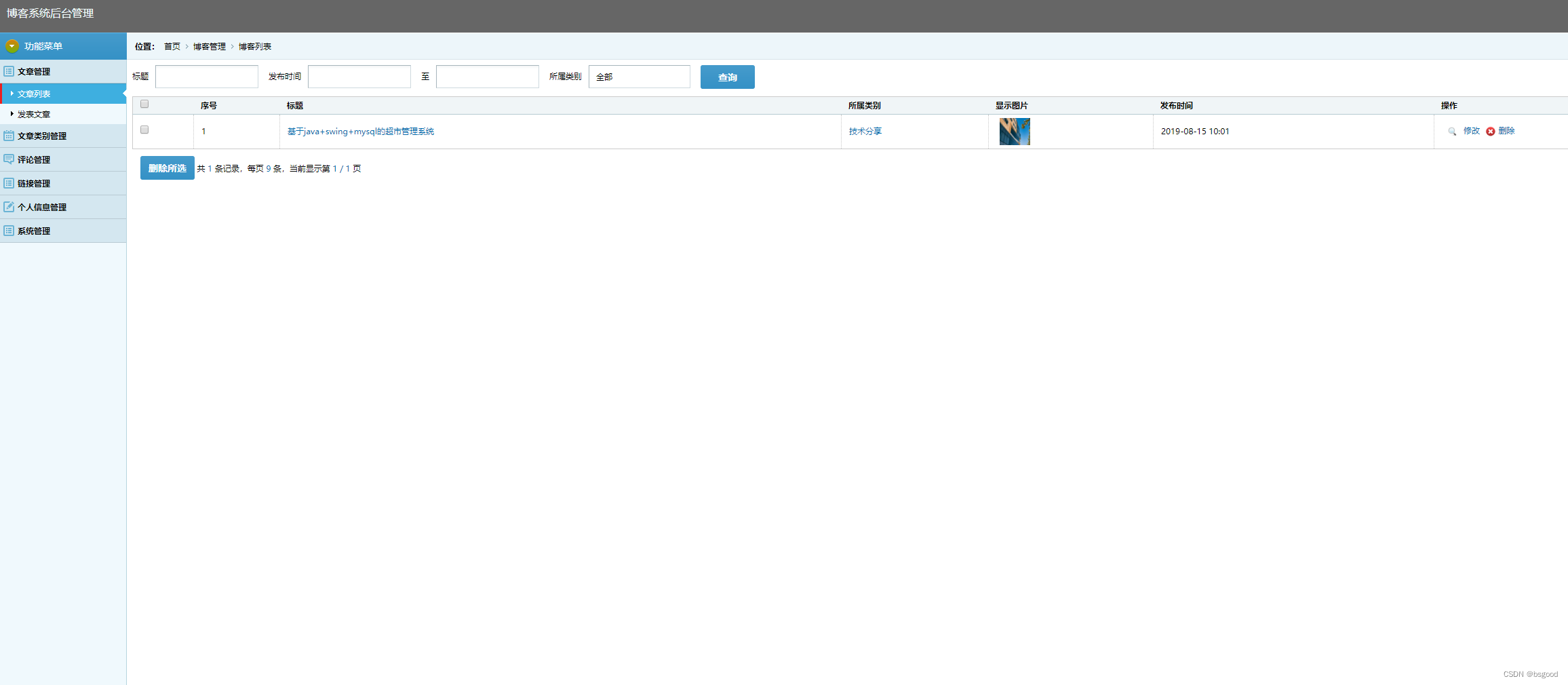The width and height of the screenshot is (1568, 685).
Task: Click the red delete icon beside 删除
Action: tap(1491, 132)
